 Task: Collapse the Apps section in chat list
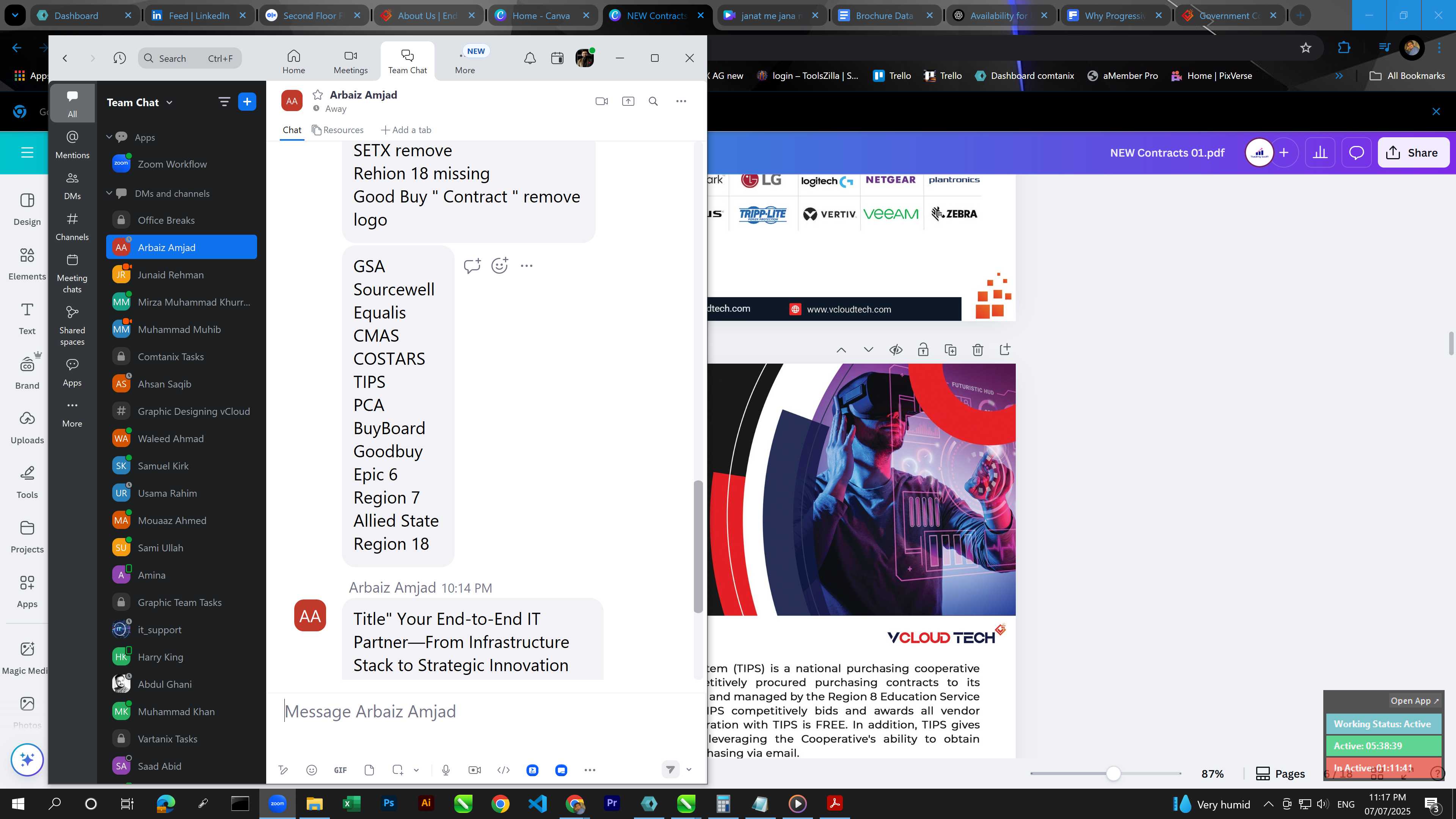point(109,137)
